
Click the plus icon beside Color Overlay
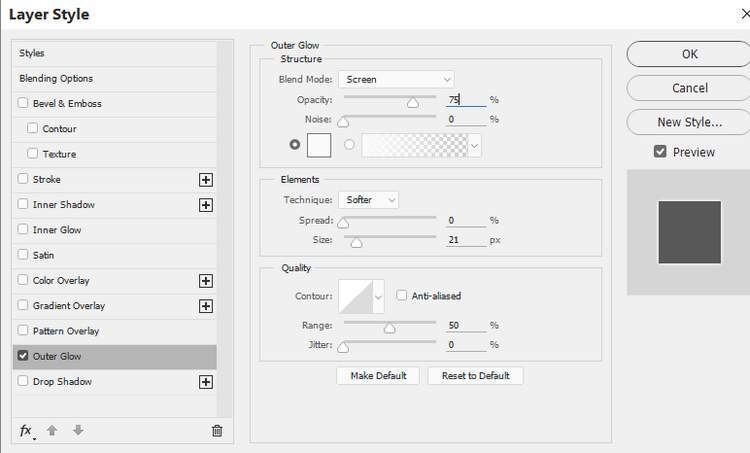(206, 281)
